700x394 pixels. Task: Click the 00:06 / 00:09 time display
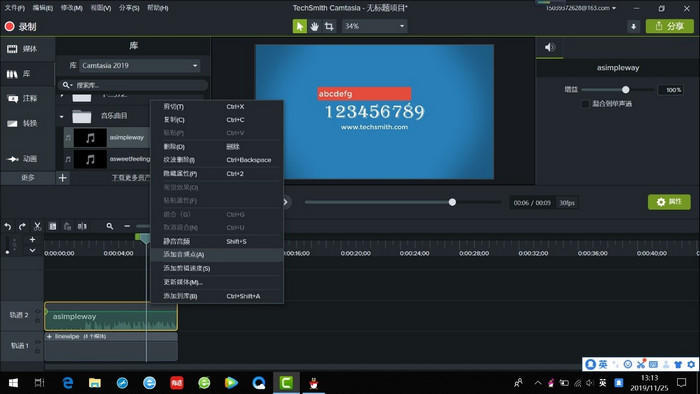(532, 203)
